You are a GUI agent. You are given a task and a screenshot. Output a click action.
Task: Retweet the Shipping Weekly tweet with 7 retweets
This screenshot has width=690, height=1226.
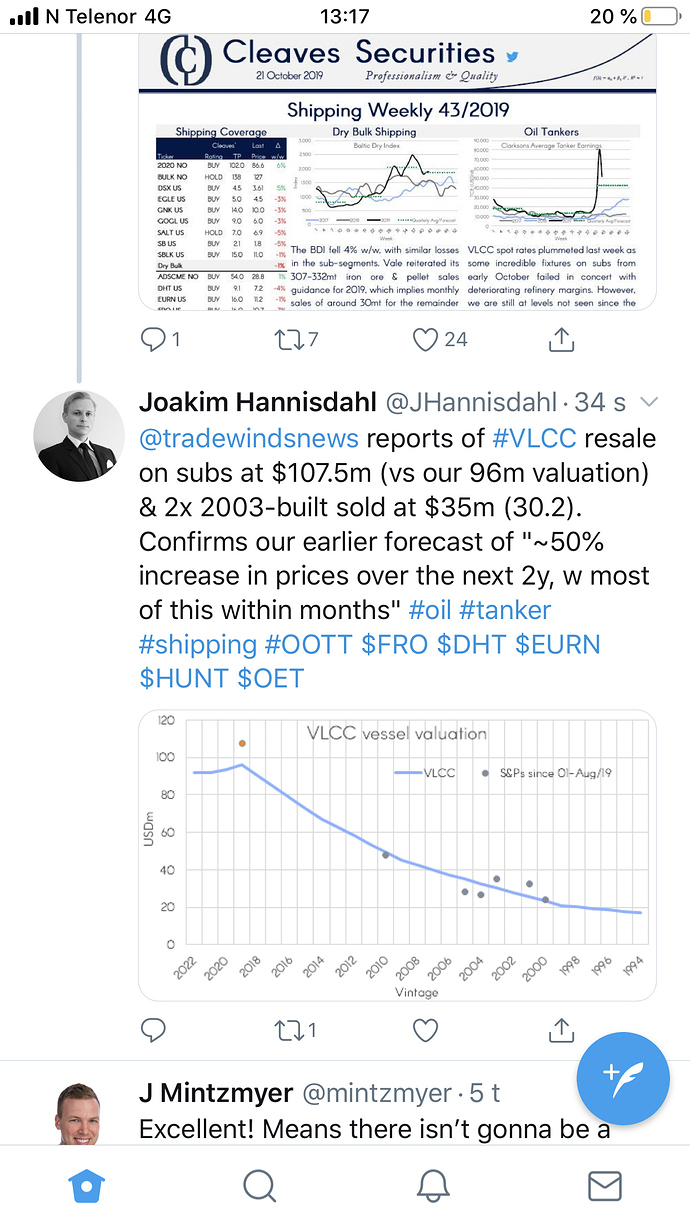(296, 340)
